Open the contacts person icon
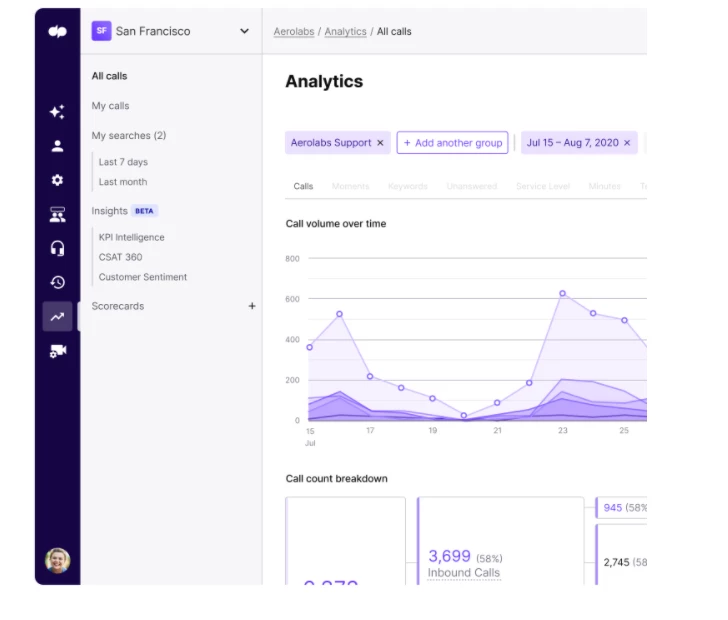This screenshot has height=620, width=728. [x=58, y=146]
